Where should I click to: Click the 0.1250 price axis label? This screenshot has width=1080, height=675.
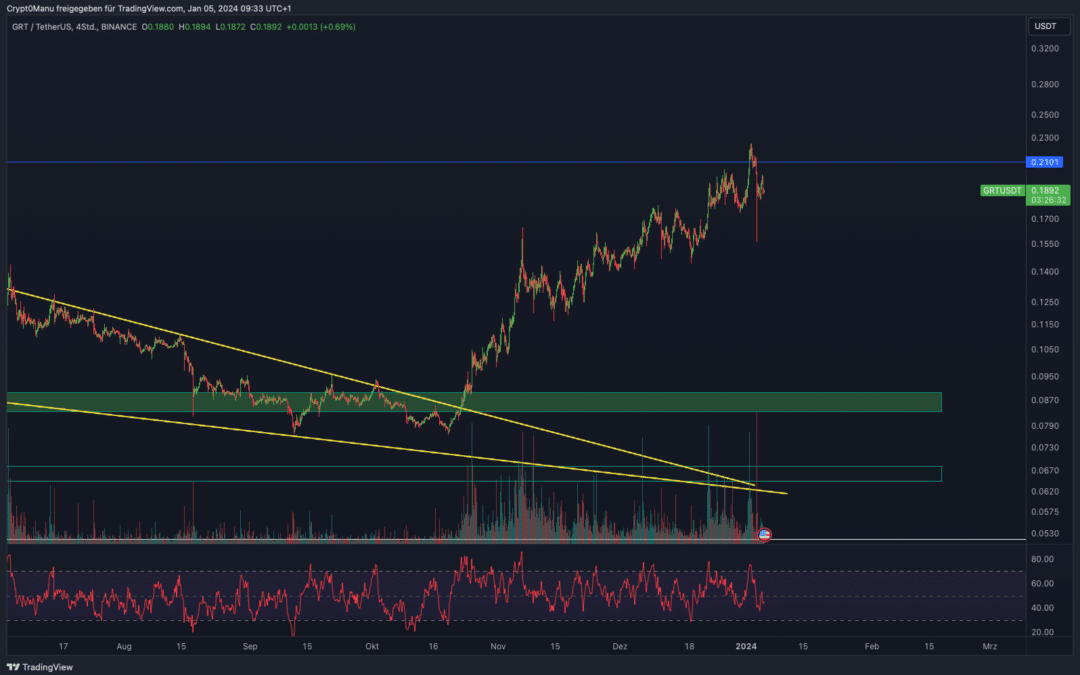pos(1045,302)
